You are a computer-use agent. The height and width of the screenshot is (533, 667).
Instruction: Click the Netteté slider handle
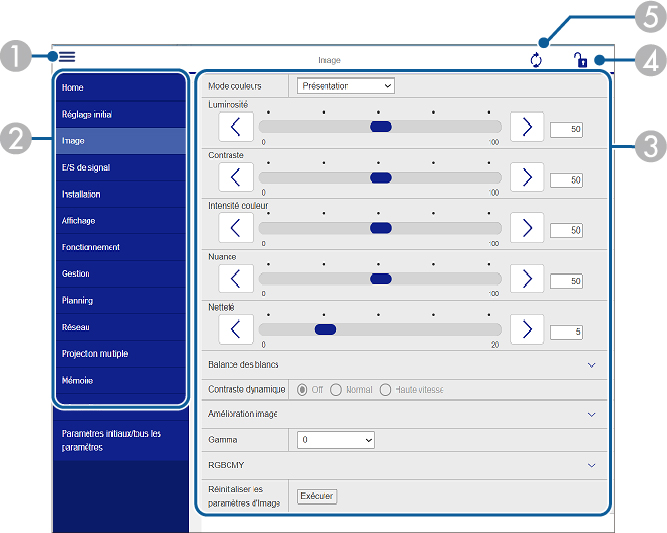coord(325,330)
